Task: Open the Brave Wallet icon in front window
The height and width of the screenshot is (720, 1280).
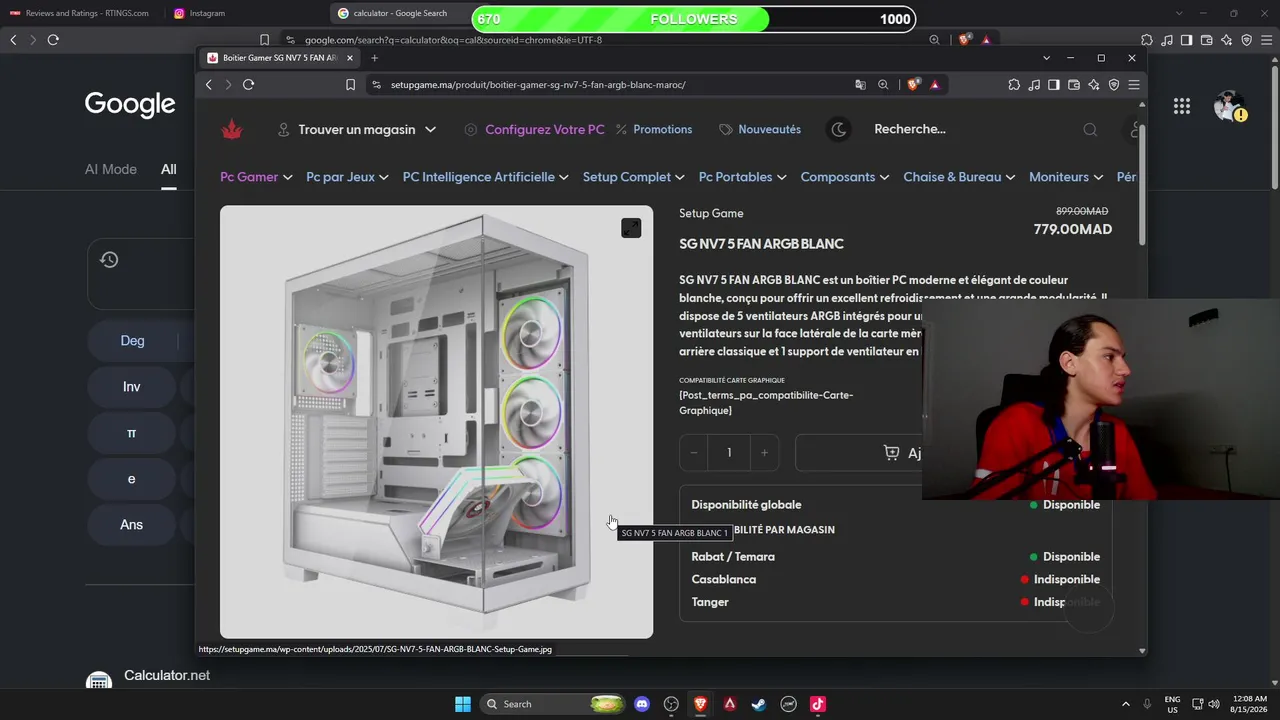Action: (1074, 85)
